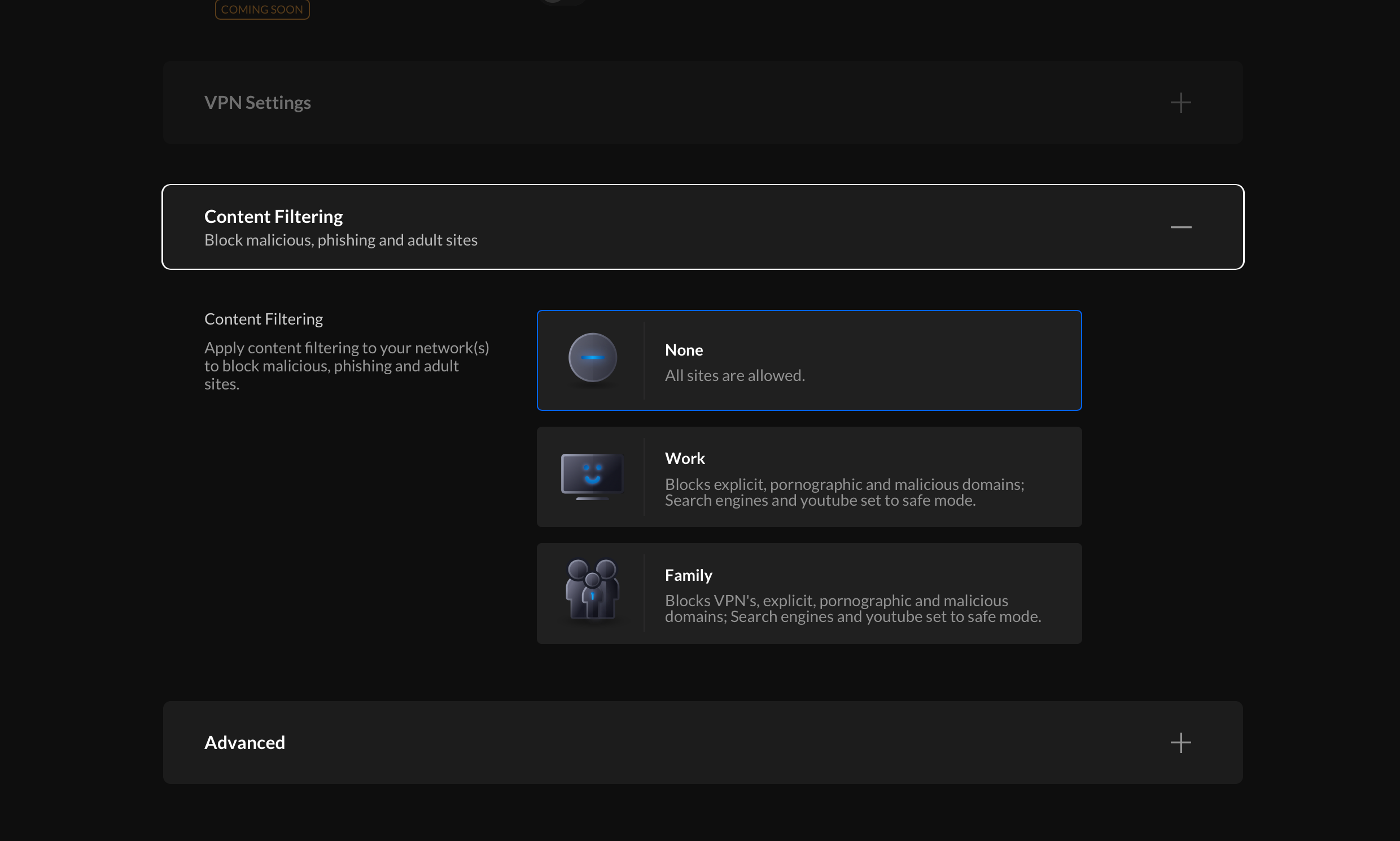Click the left-side Content Filtering label
This screenshot has height=841, width=1400.
tap(263, 319)
